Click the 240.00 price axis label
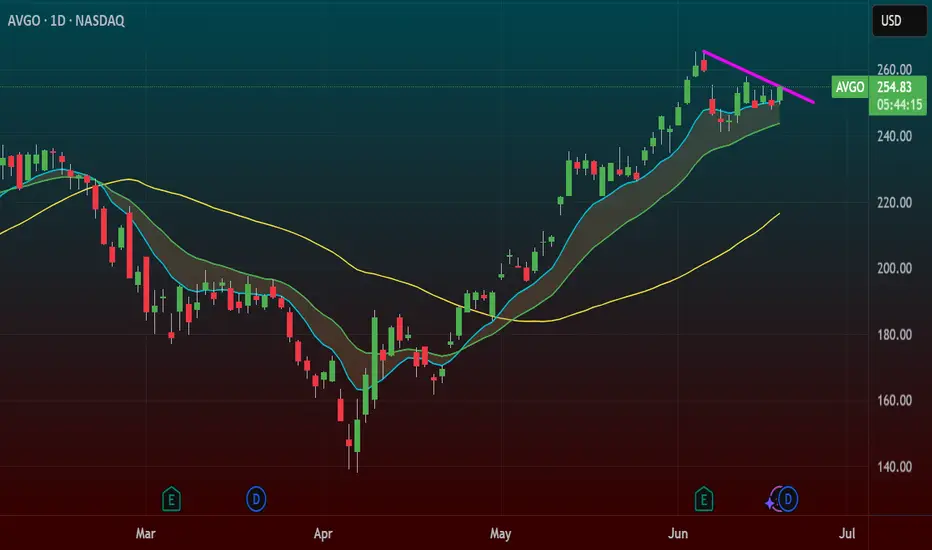 pos(895,136)
